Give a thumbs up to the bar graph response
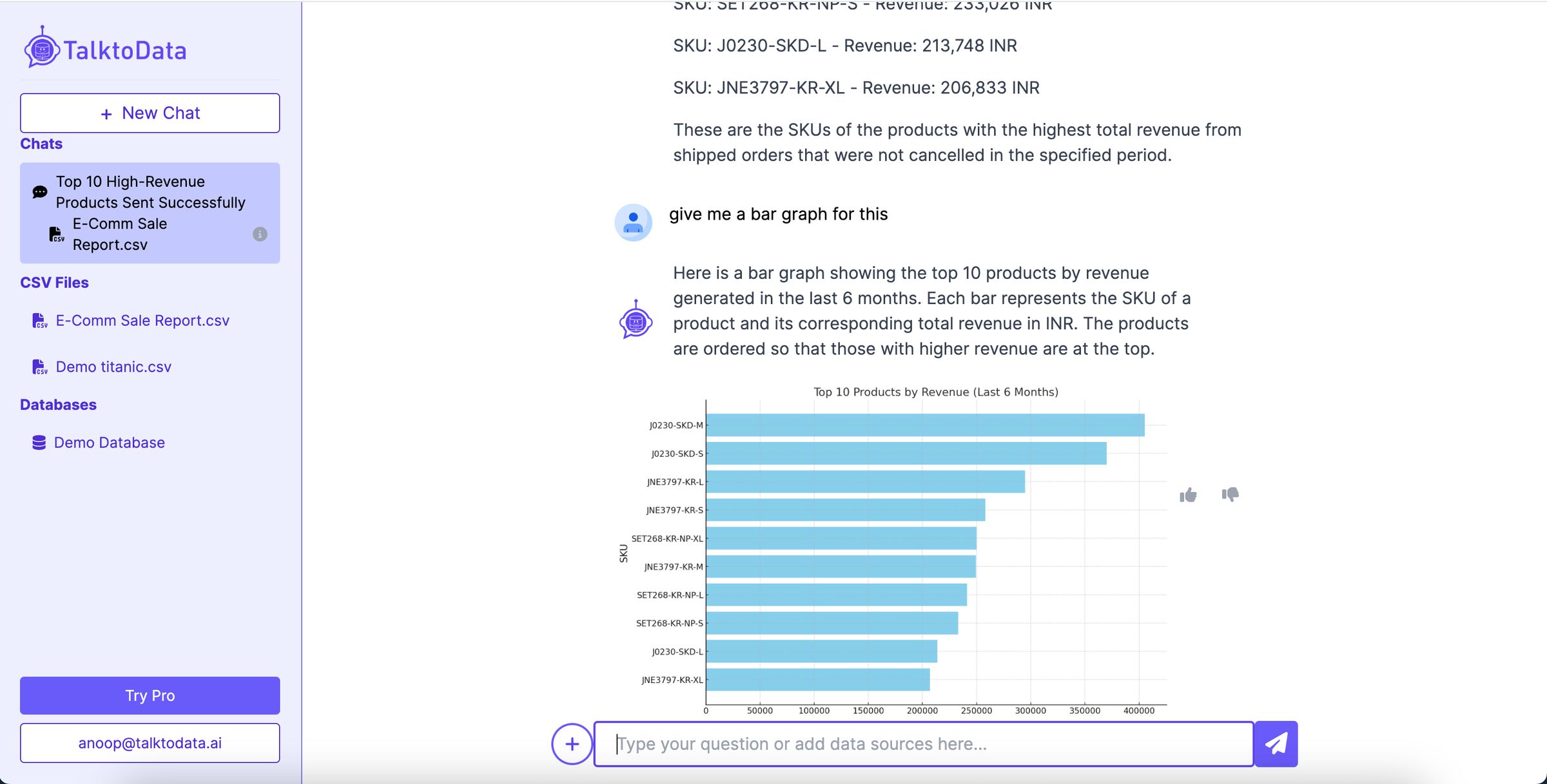Viewport: 1547px width, 784px height. point(1187,495)
